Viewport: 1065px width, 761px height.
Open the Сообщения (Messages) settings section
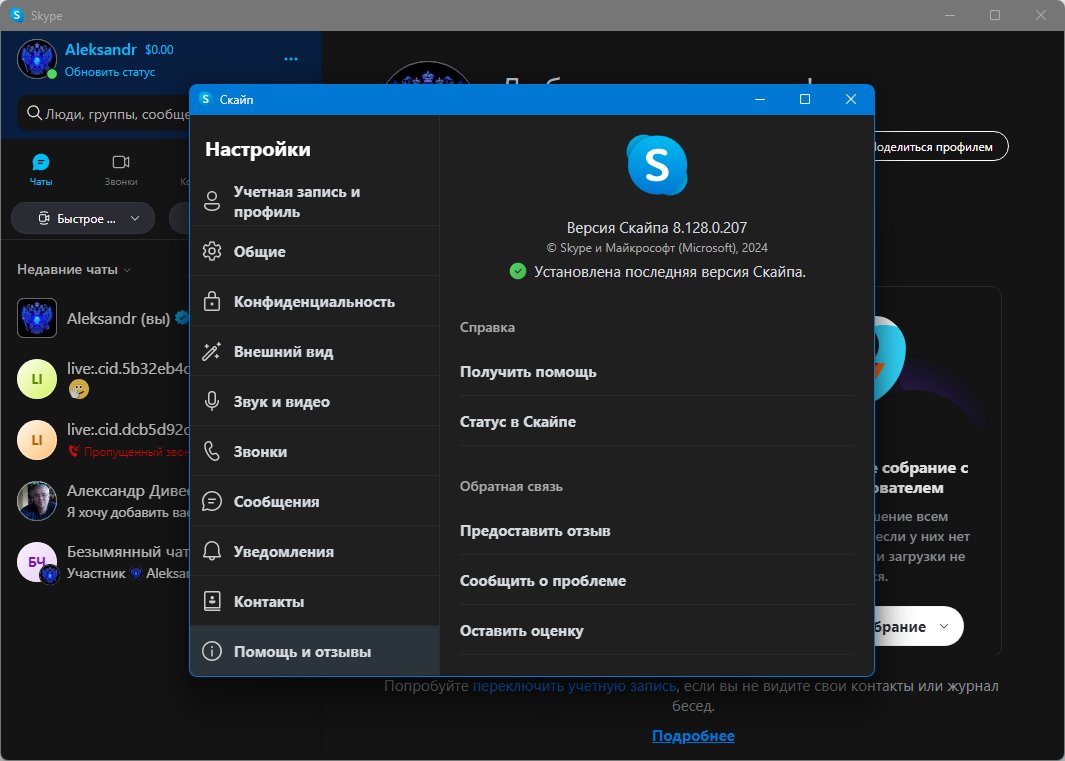[x=314, y=501]
